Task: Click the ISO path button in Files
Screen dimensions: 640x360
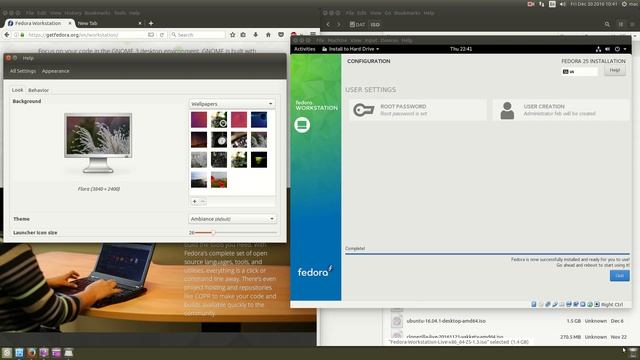Action: click(375, 24)
